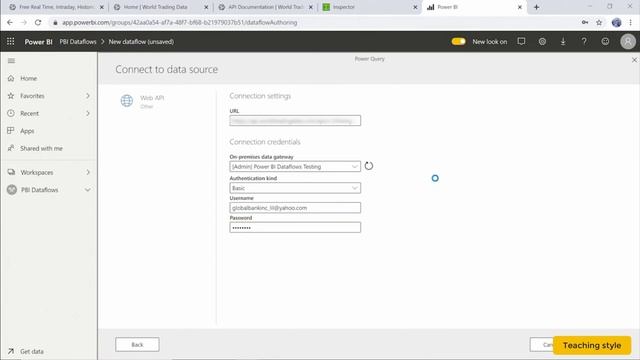Open the Home page in the sidebar
The width and height of the screenshot is (640, 360).
[x=29, y=78]
